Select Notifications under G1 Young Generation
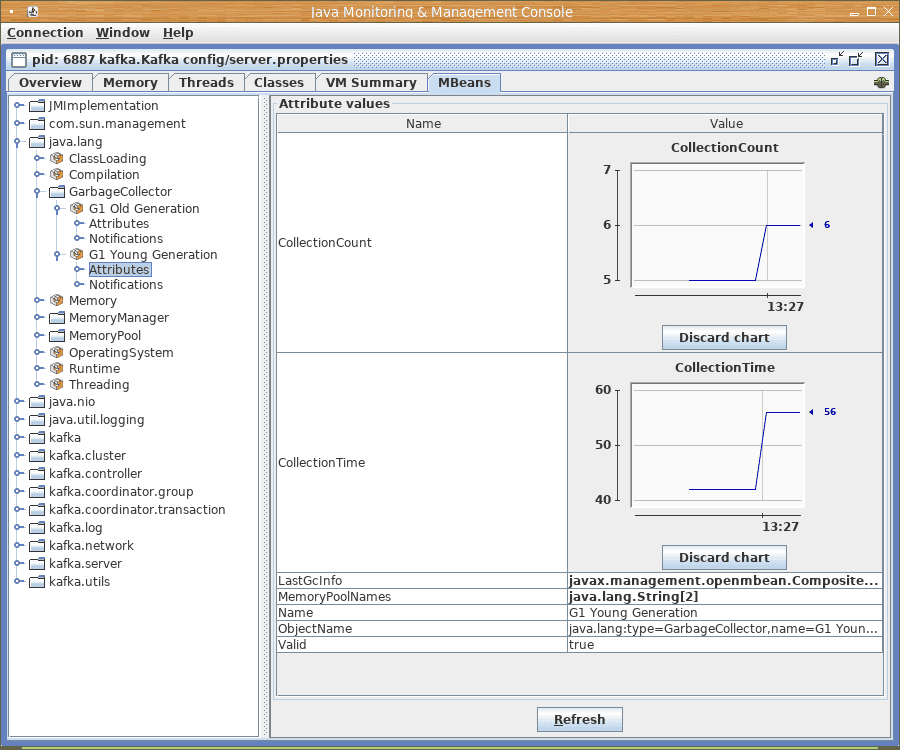 pyautogui.click(x=125, y=285)
